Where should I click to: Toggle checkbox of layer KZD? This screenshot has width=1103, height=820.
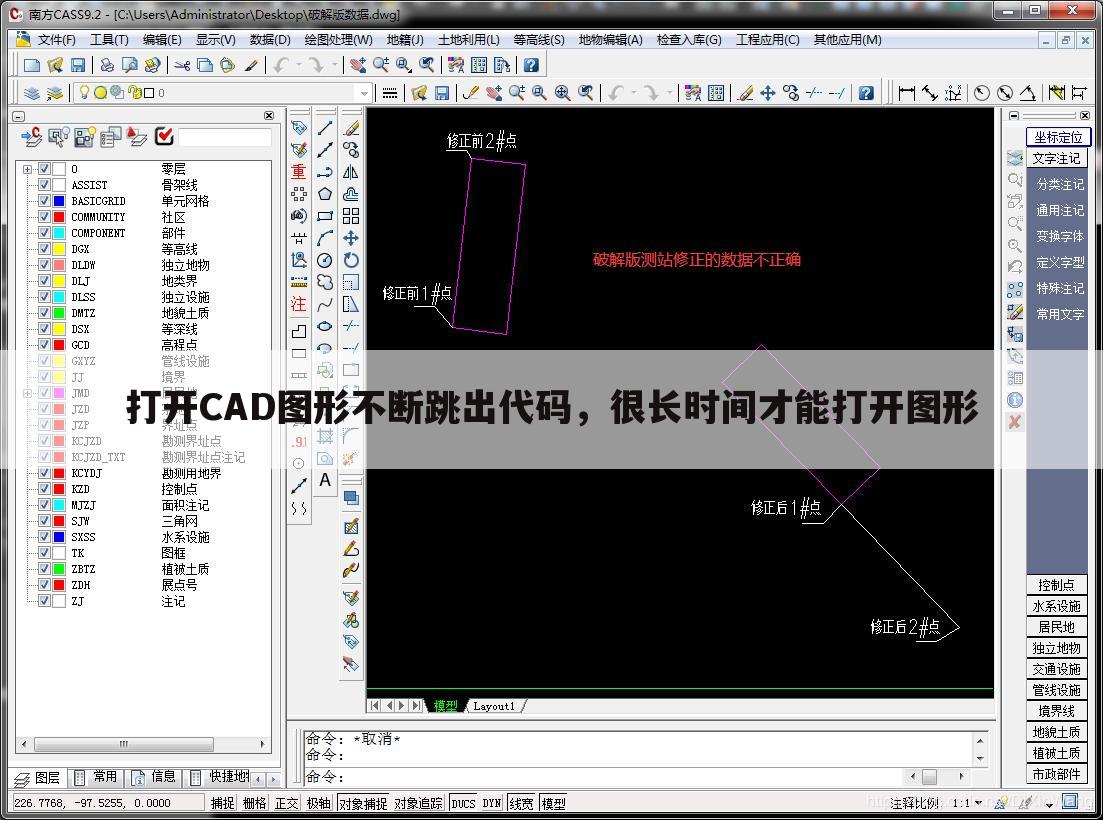point(44,489)
